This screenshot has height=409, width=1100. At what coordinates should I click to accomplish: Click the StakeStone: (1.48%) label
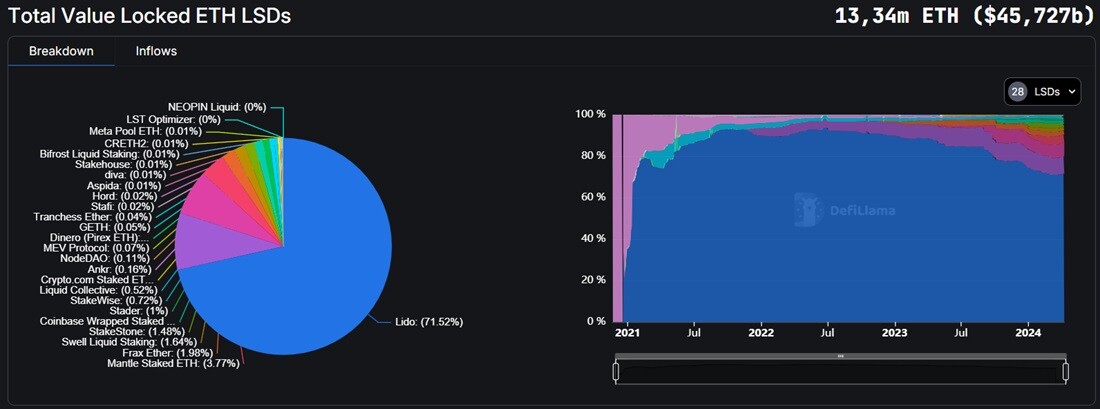(x=137, y=330)
